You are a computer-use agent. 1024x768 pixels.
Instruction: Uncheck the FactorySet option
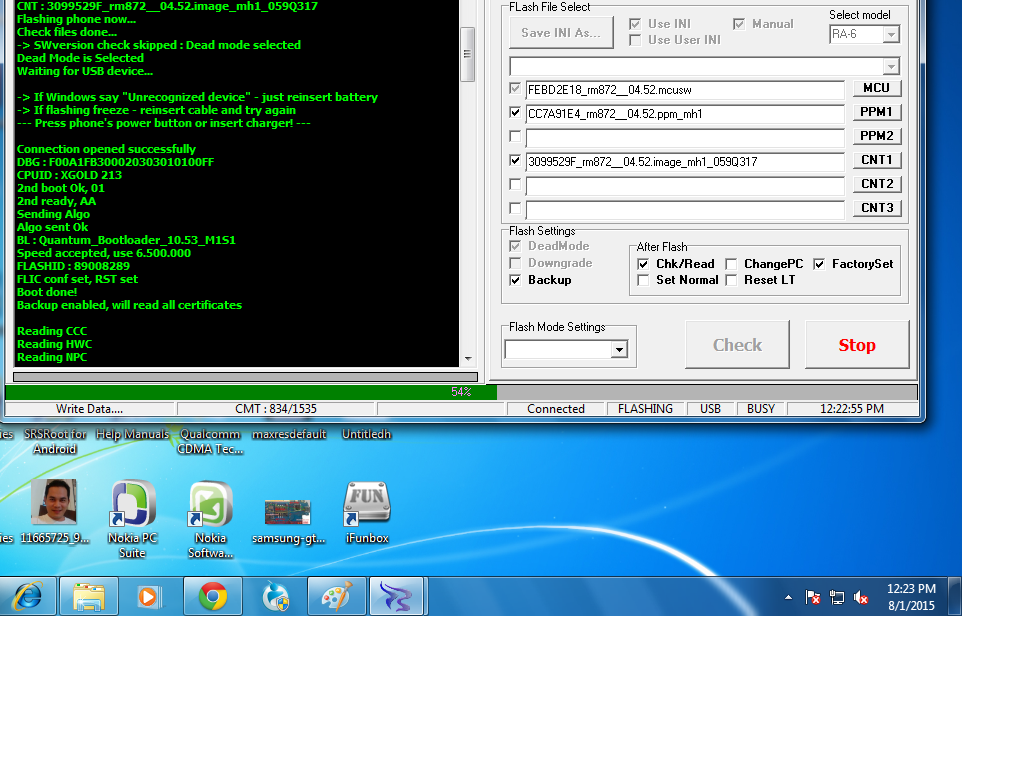click(819, 264)
